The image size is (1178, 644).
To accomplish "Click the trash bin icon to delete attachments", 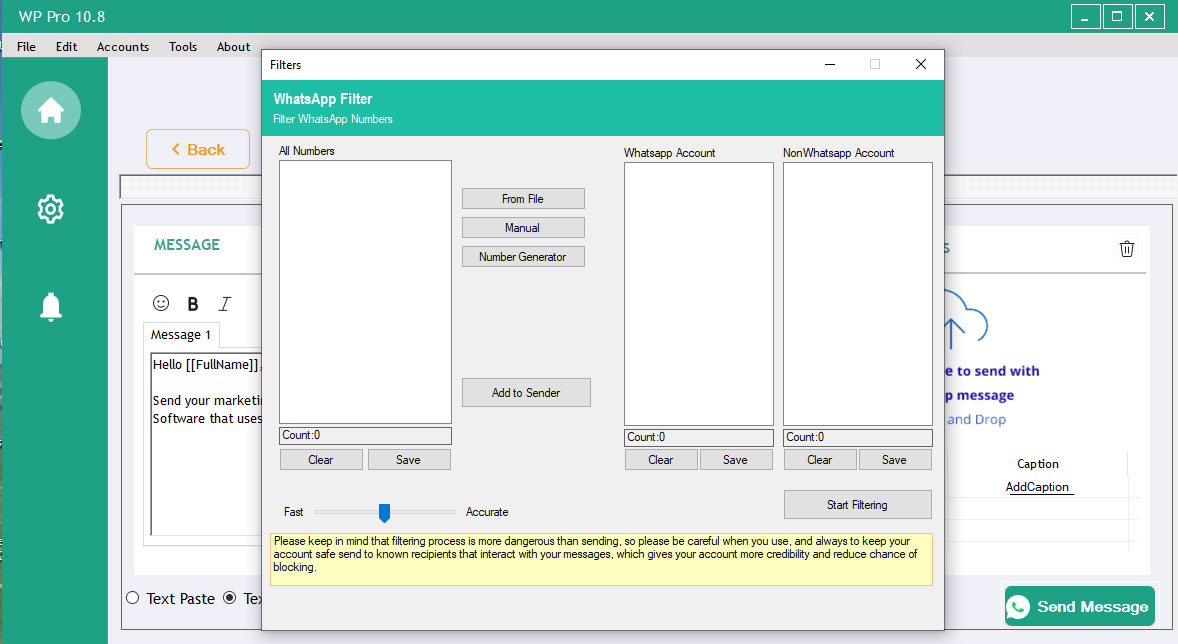I will 1126,249.
